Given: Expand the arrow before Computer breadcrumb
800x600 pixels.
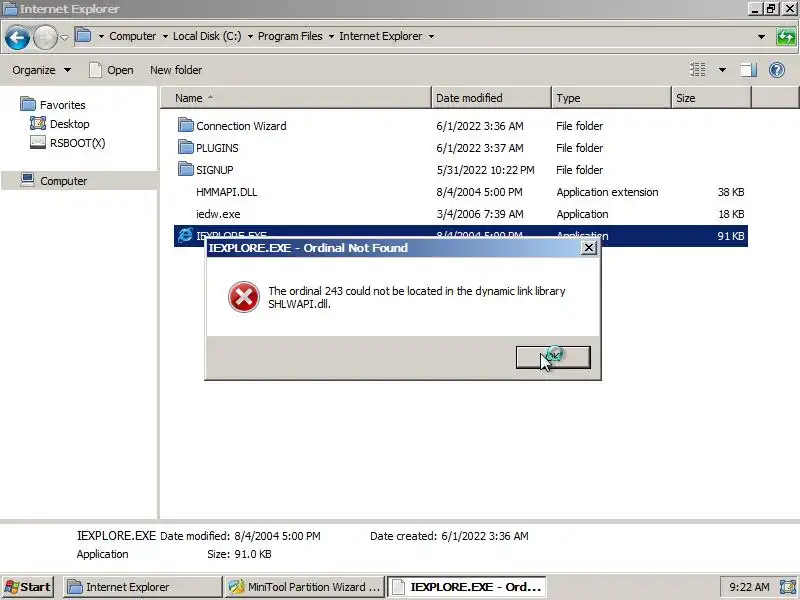Looking at the screenshot, I should 101,36.
